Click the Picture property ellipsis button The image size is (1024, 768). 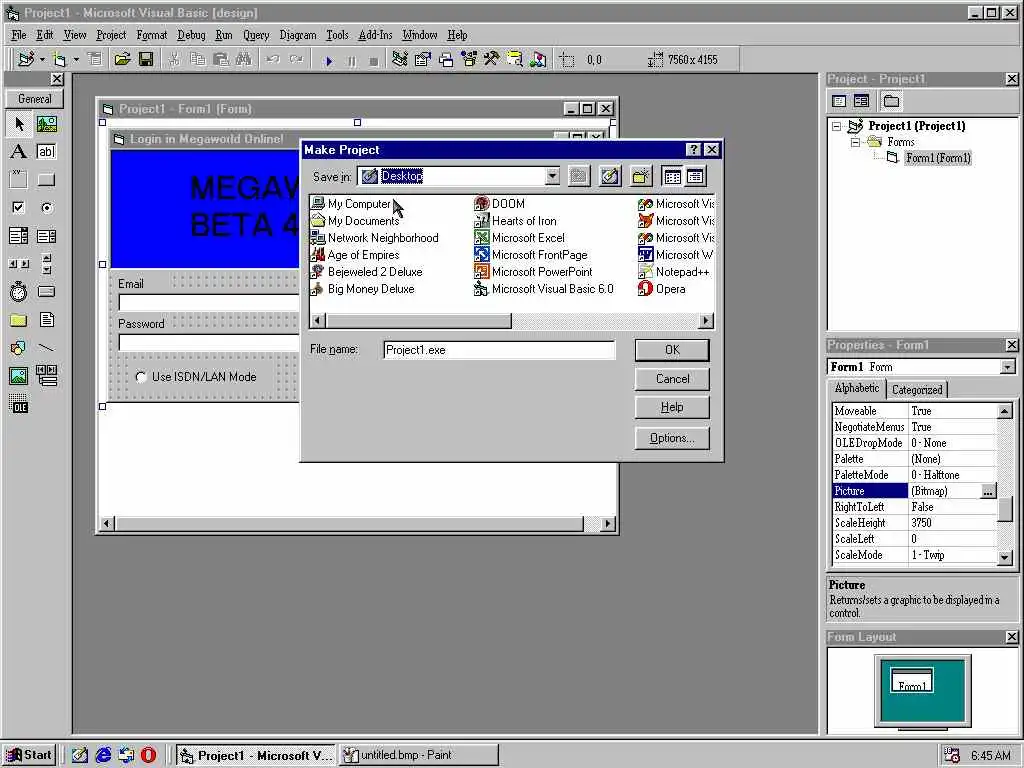coord(988,491)
